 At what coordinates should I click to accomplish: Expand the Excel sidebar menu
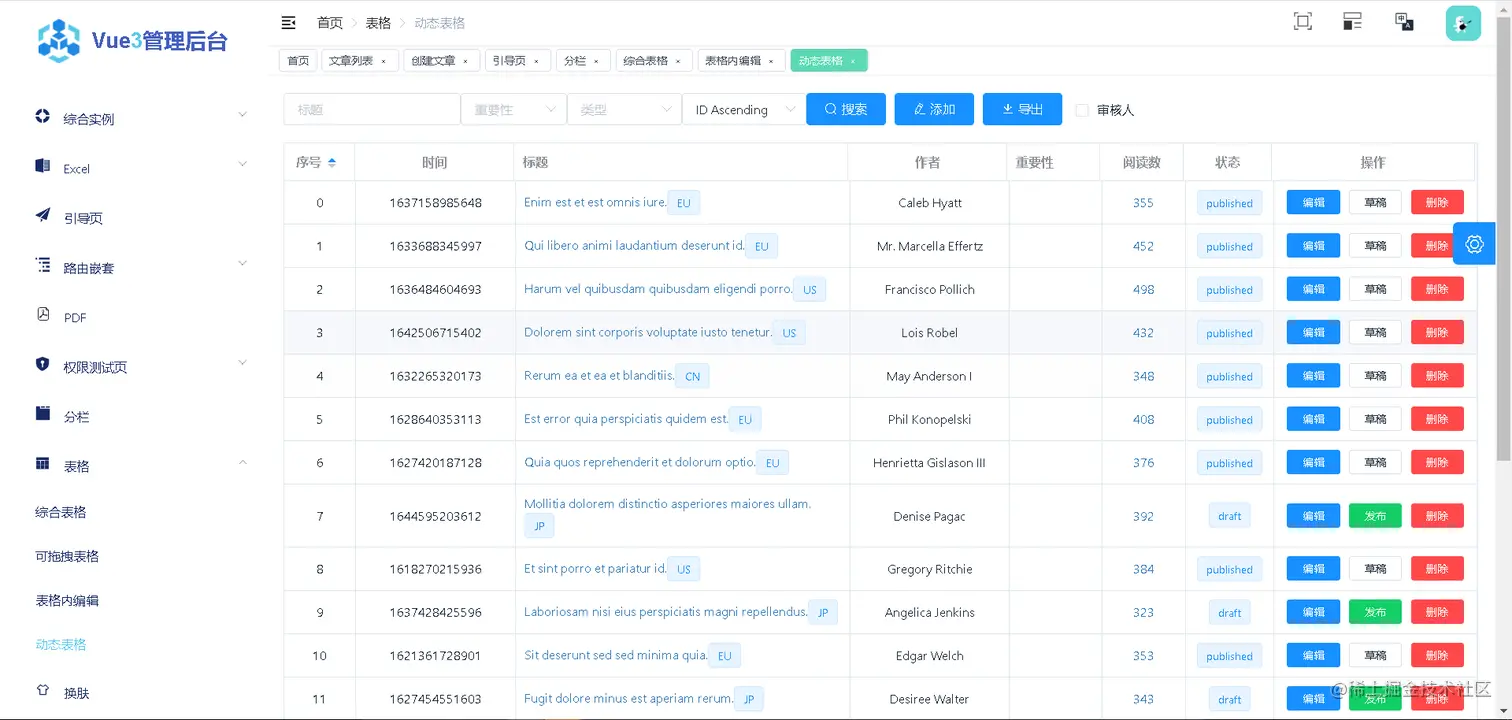(242, 164)
